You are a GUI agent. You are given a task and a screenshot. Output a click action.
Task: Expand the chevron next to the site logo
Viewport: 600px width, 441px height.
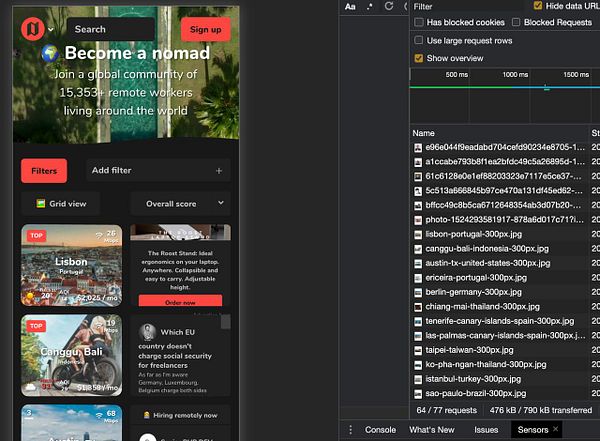pos(51,30)
